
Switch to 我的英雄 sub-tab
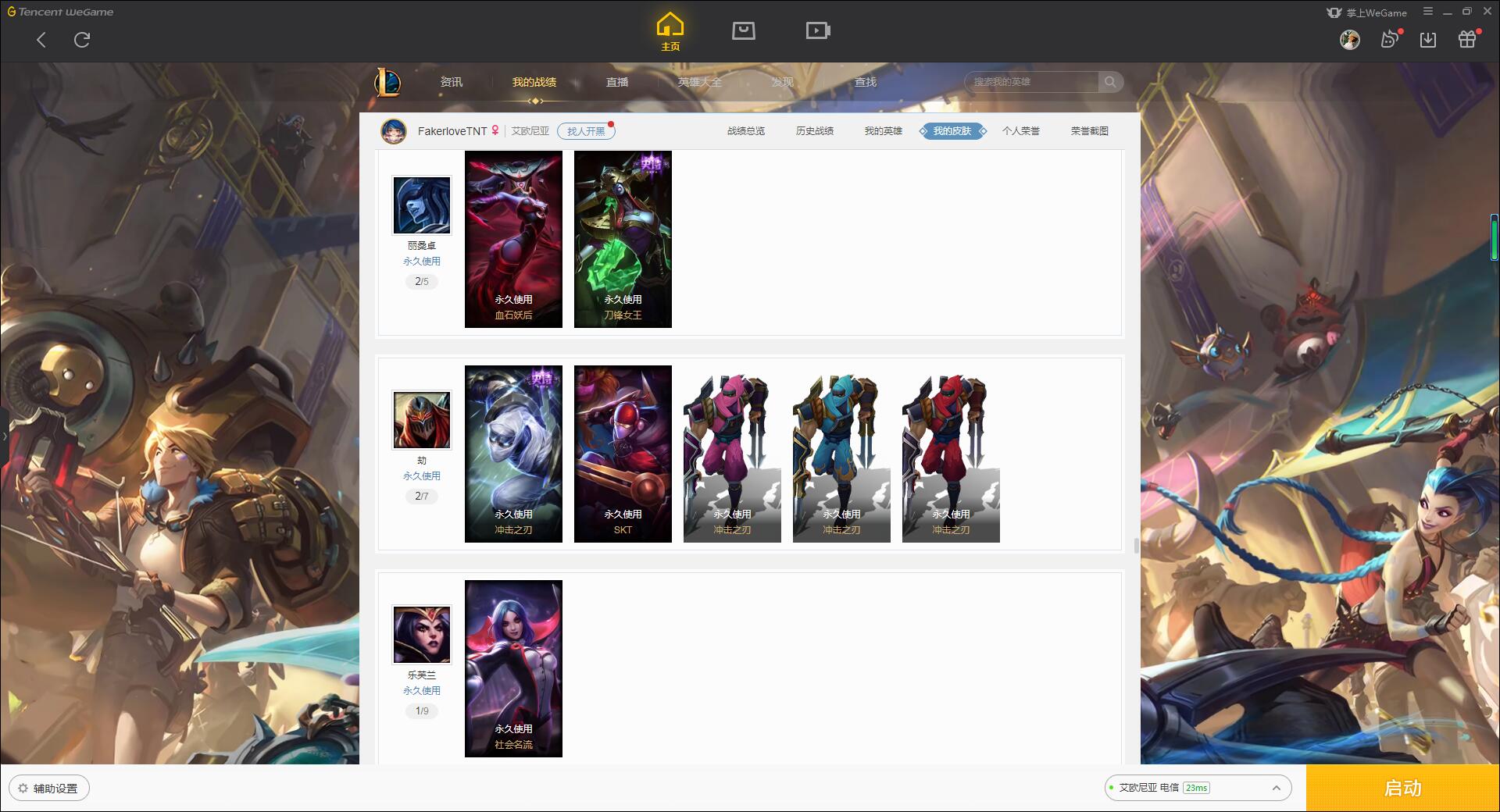884,131
